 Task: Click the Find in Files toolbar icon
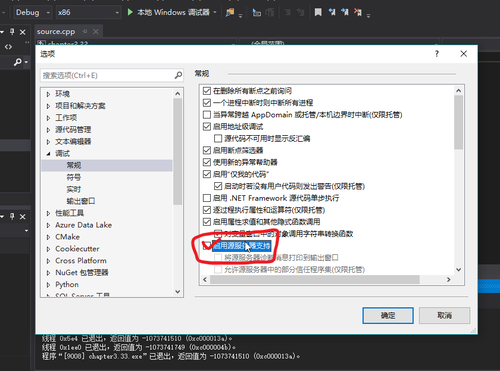click(x=230, y=12)
